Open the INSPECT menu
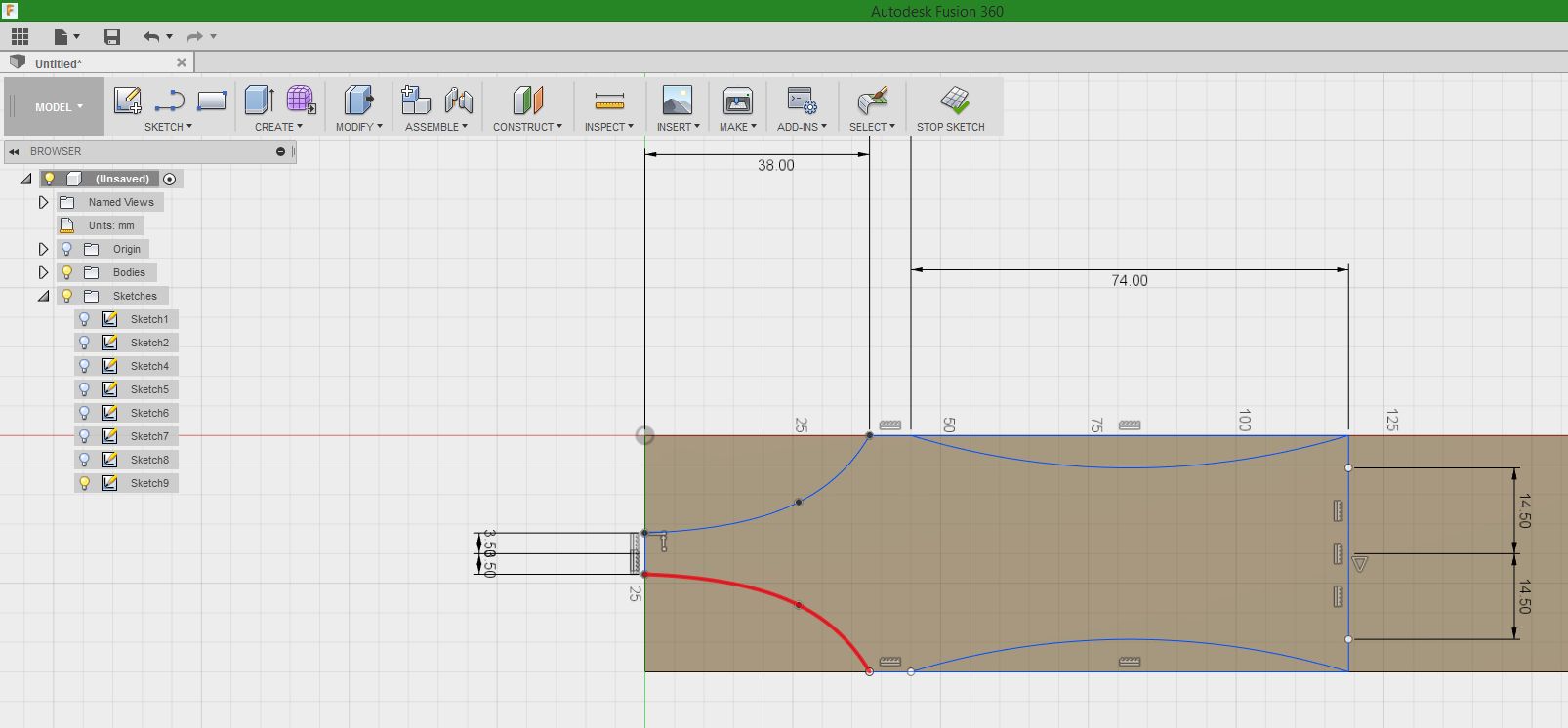 609,127
